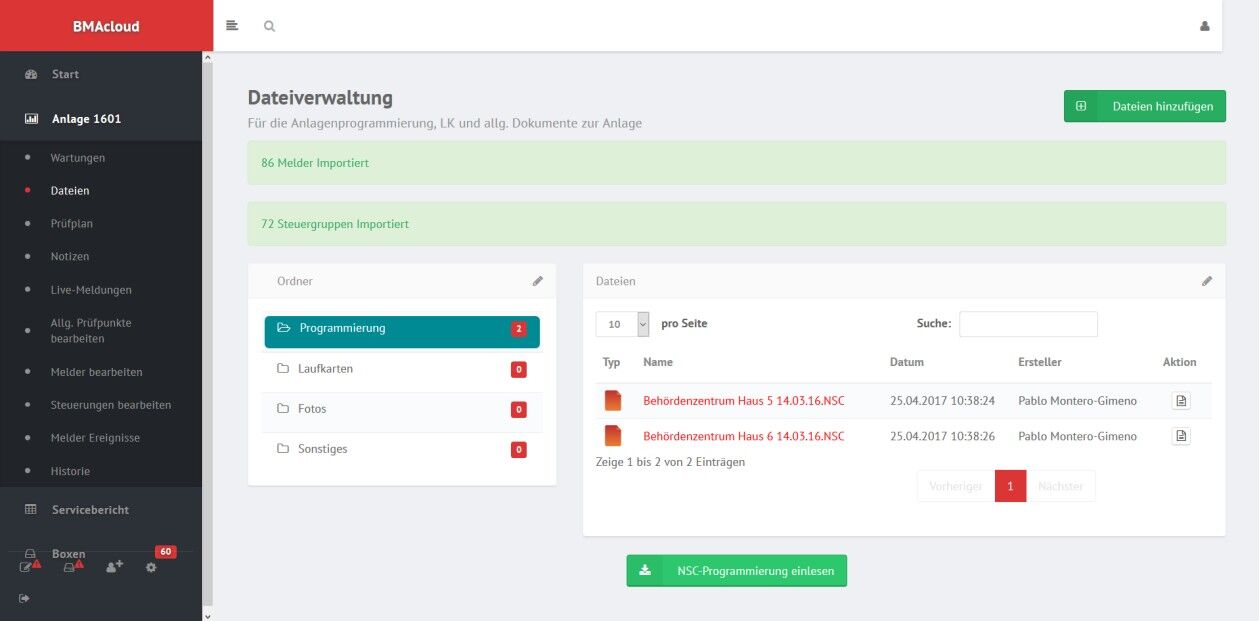The width and height of the screenshot is (1259, 621).
Task: Open Notizen
Action: pyautogui.click(x=70, y=257)
